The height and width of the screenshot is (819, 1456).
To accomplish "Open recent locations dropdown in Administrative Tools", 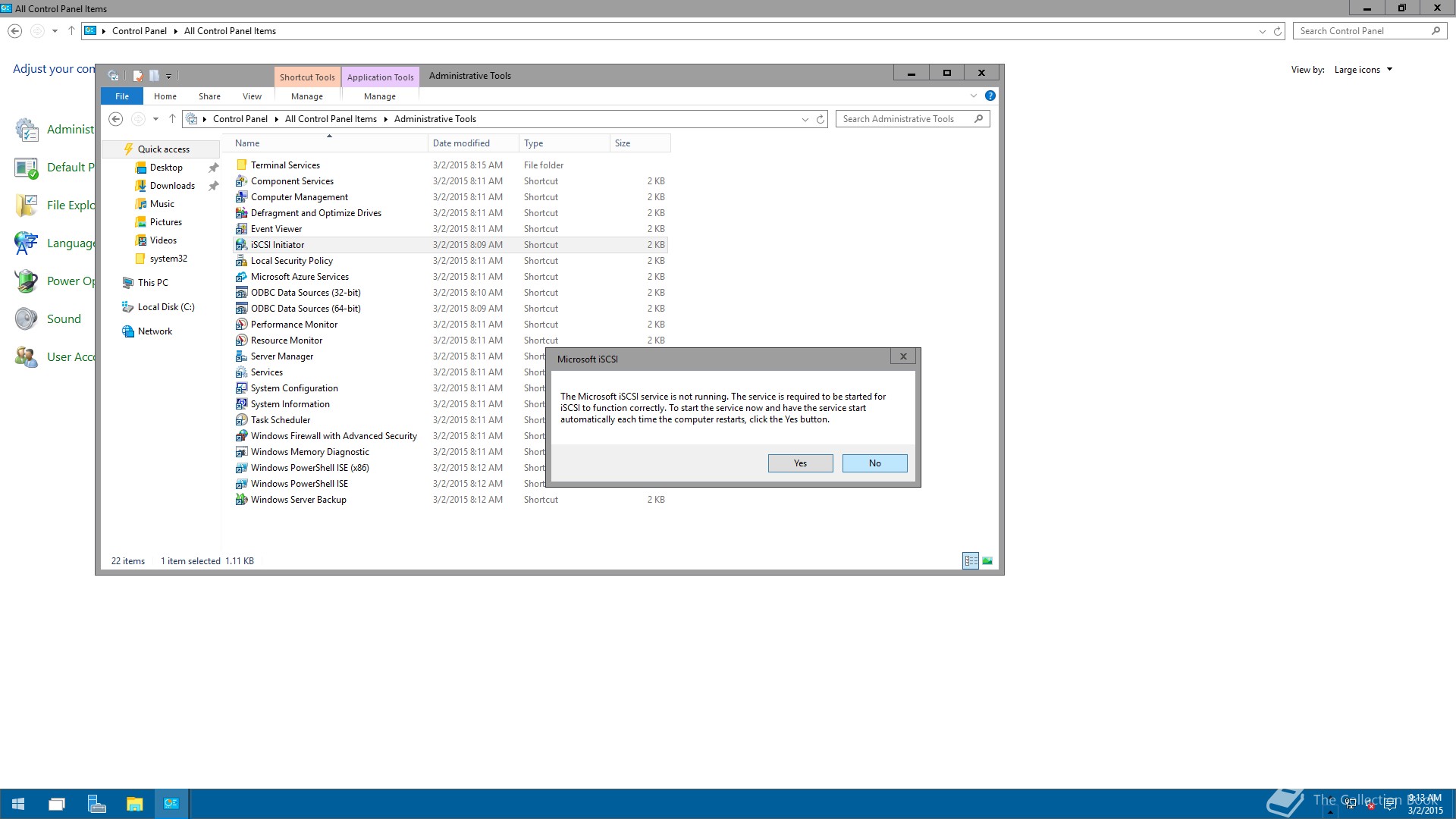I will click(x=155, y=119).
